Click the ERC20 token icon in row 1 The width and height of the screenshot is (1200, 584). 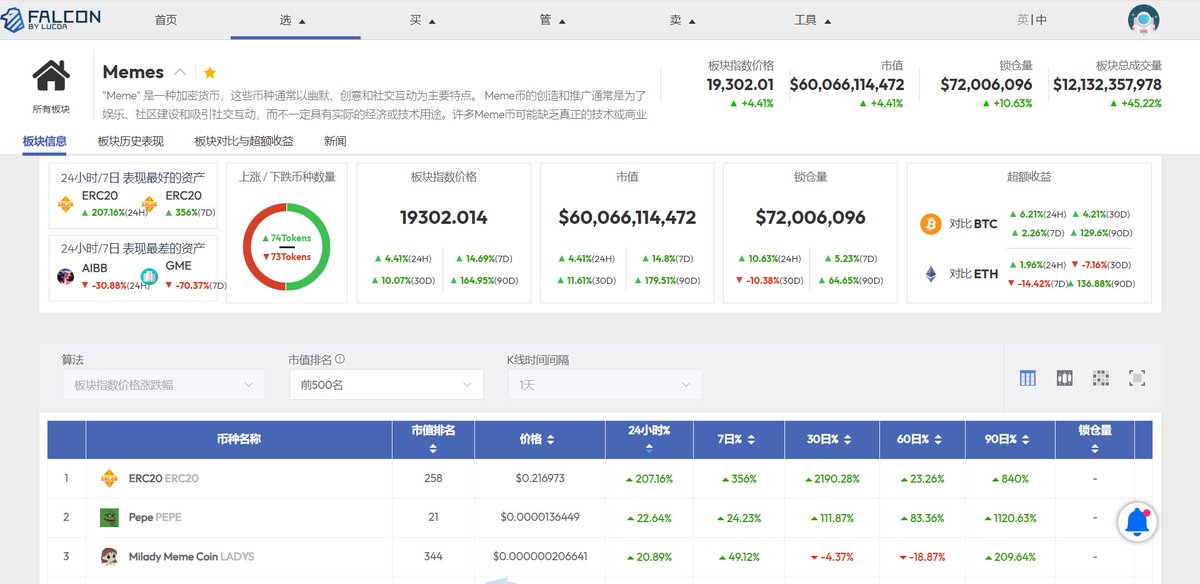[109, 478]
